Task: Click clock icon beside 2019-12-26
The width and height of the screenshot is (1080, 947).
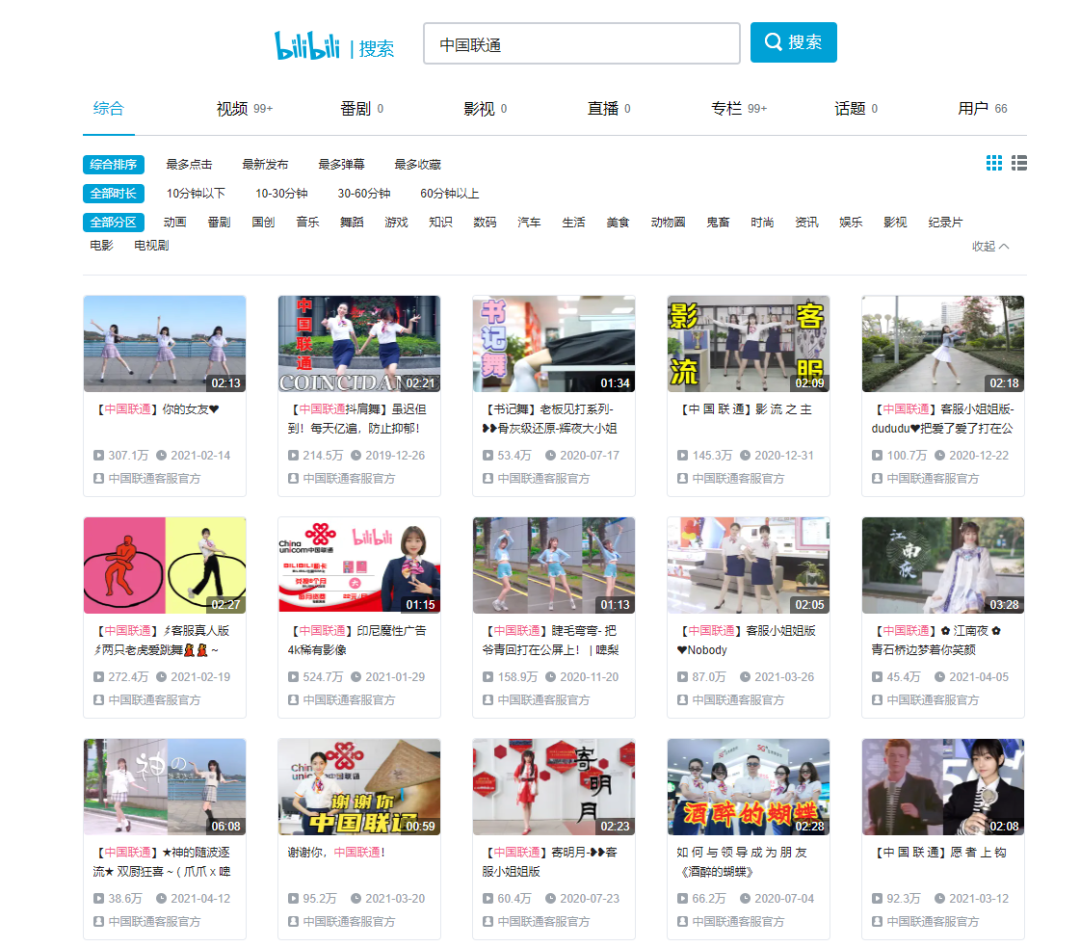Action: pyautogui.click(x=356, y=455)
